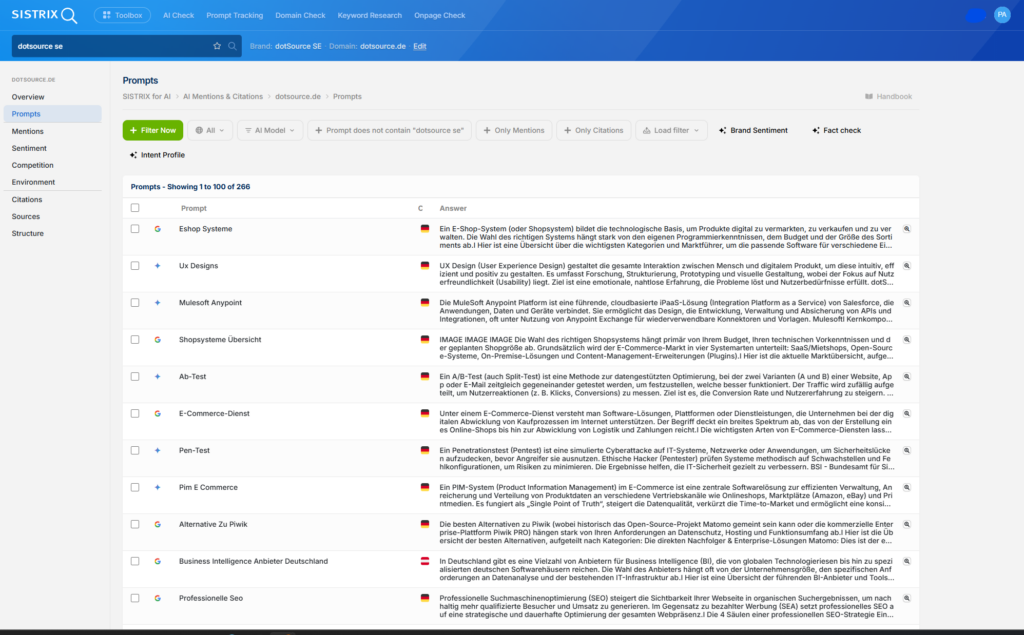Click the Fact check sparkle icon
Viewport: 1024px width, 635px height.
tap(816, 131)
